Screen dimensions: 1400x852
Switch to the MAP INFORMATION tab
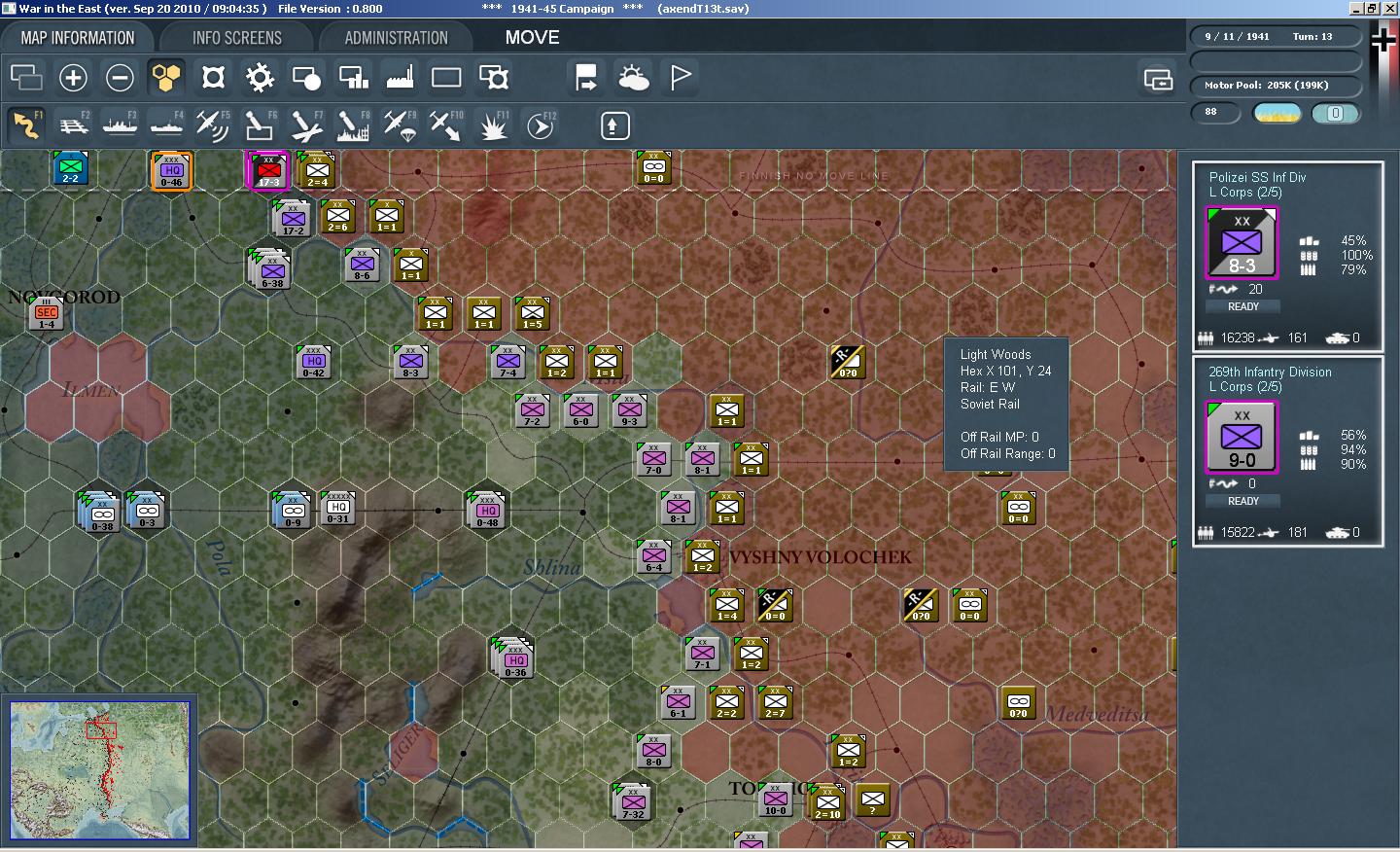point(78,38)
